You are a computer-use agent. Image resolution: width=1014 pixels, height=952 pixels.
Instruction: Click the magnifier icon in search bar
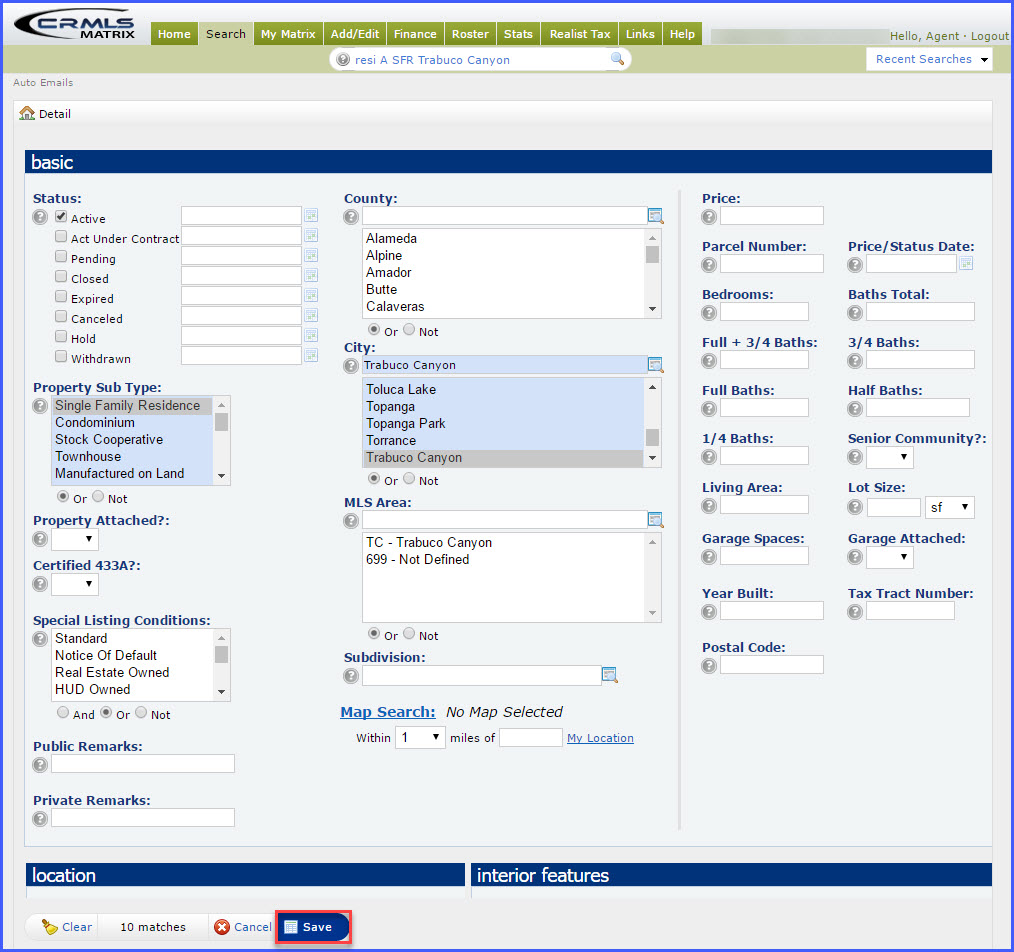click(617, 60)
